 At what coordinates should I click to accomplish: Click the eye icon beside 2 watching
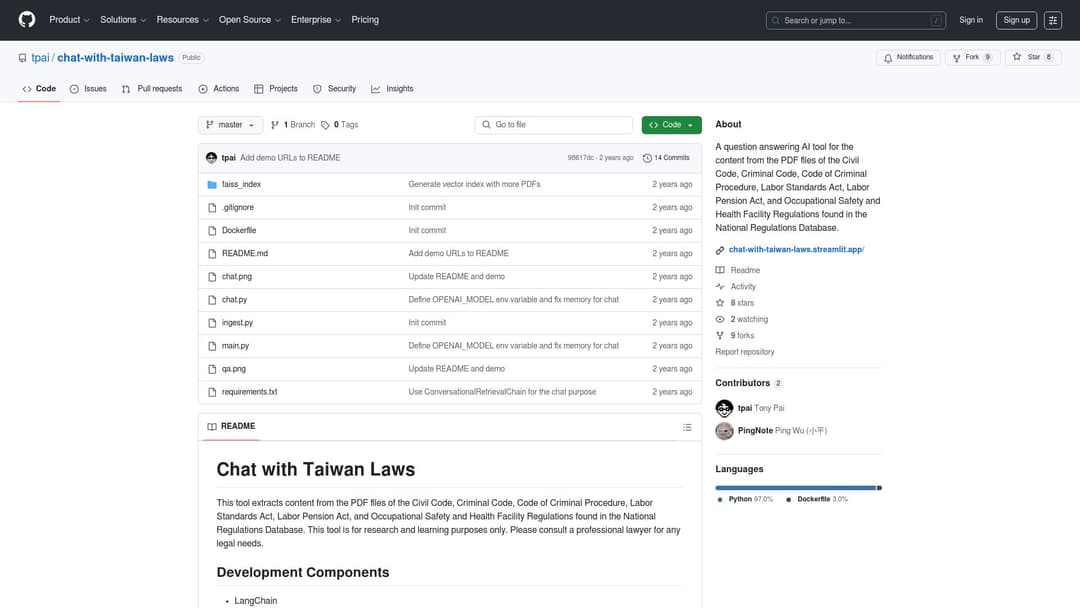(720, 319)
